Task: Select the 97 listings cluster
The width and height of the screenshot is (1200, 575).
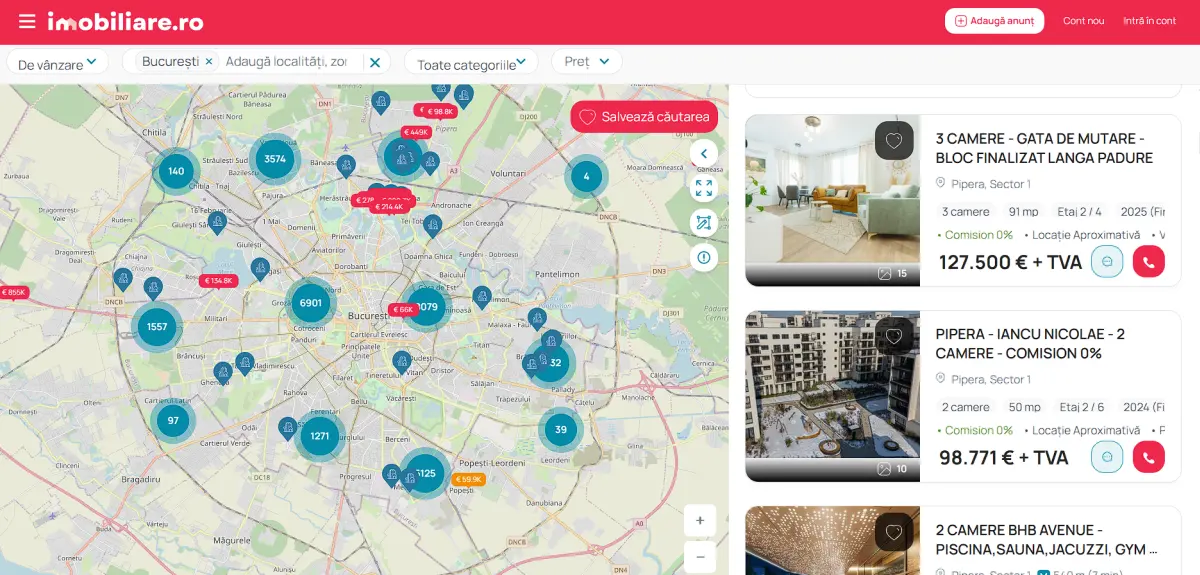Action: click(x=173, y=420)
